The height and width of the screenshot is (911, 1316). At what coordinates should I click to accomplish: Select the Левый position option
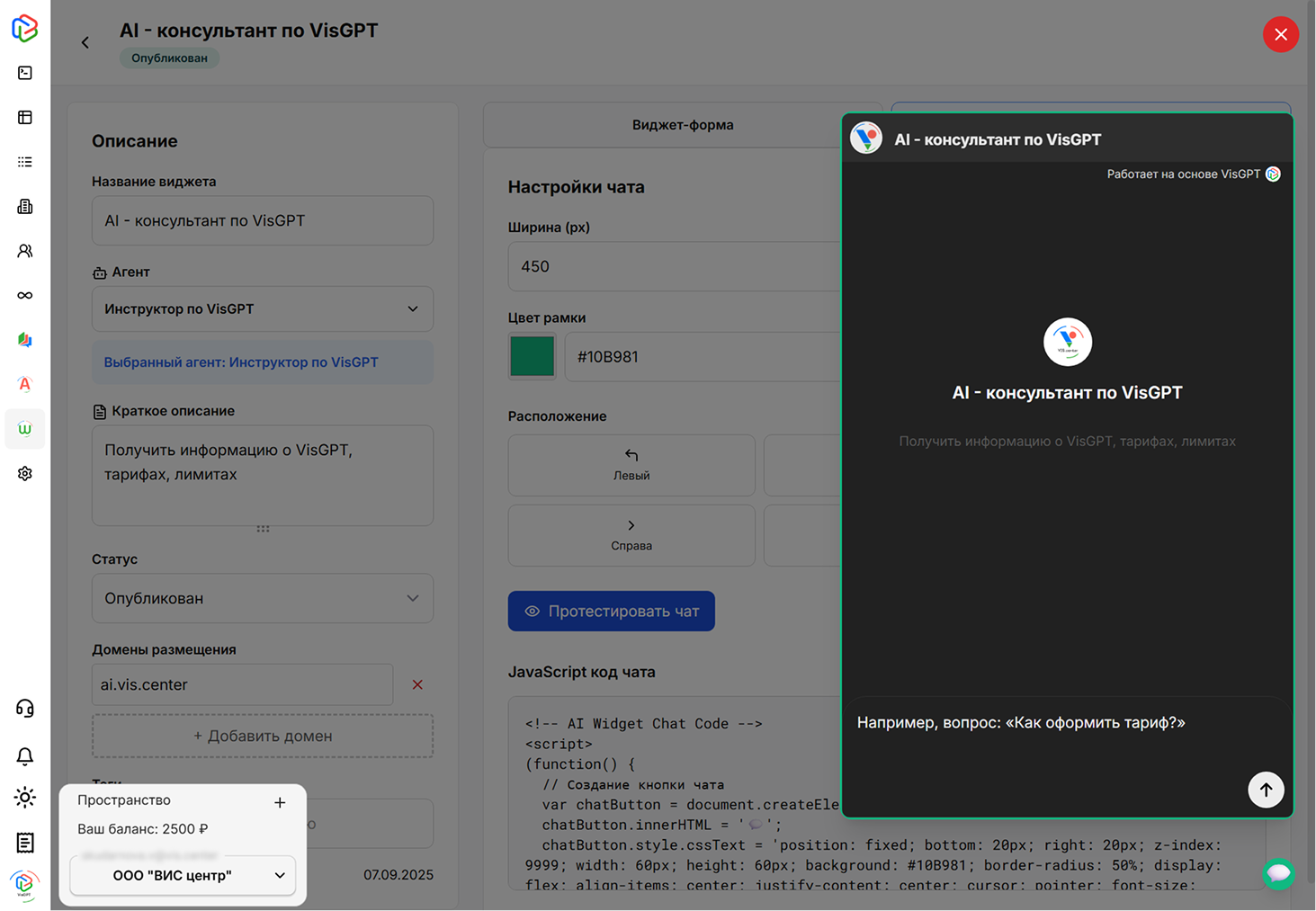[x=631, y=465]
